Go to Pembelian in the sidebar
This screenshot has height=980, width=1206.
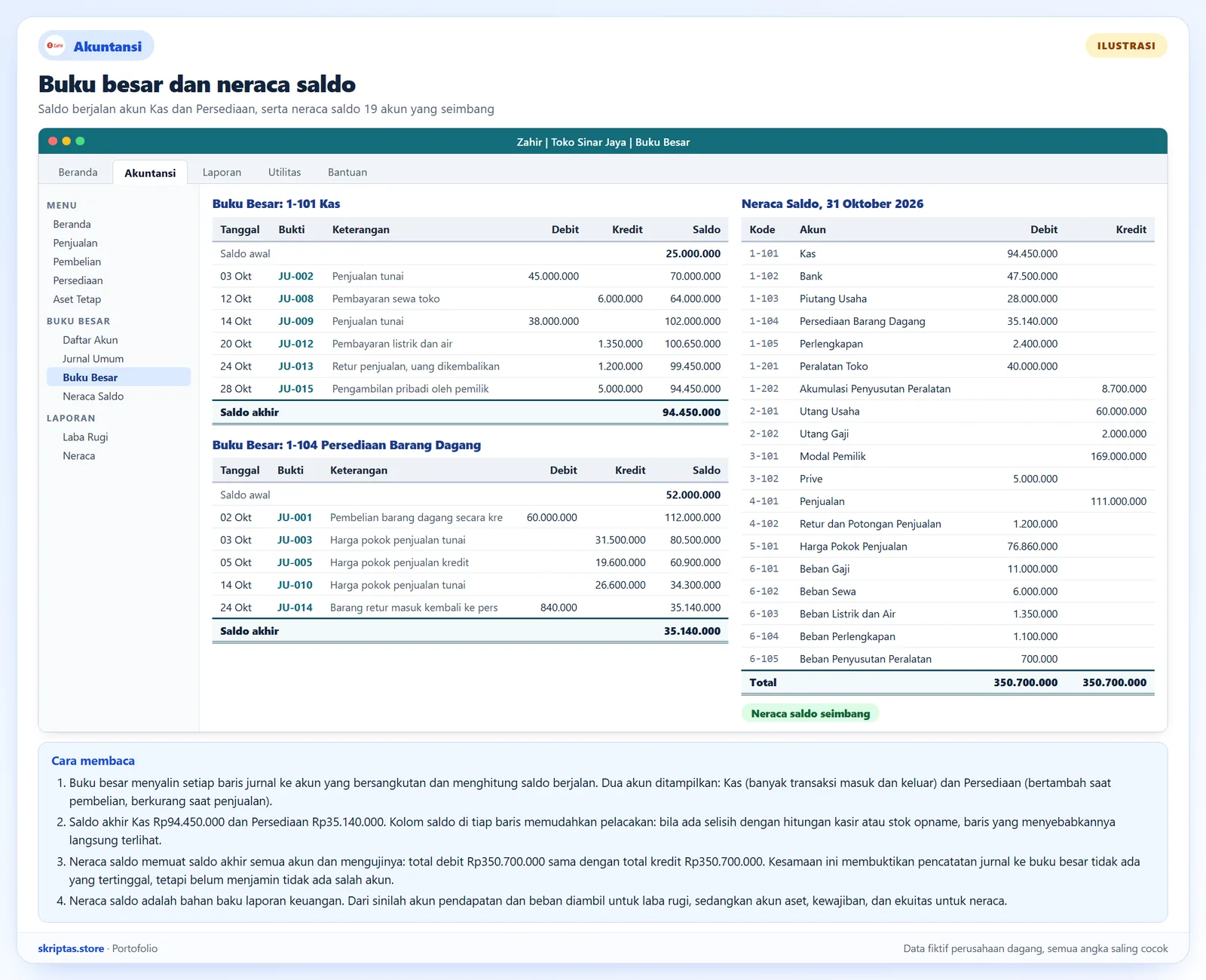77,262
